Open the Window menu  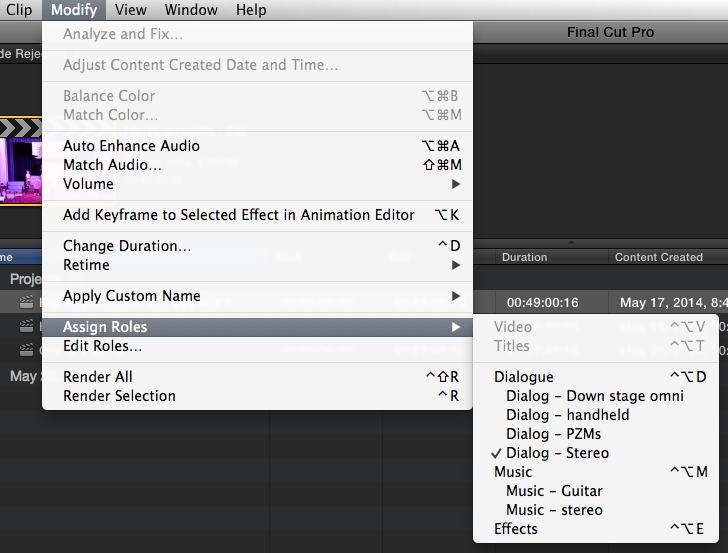point(191,10)
